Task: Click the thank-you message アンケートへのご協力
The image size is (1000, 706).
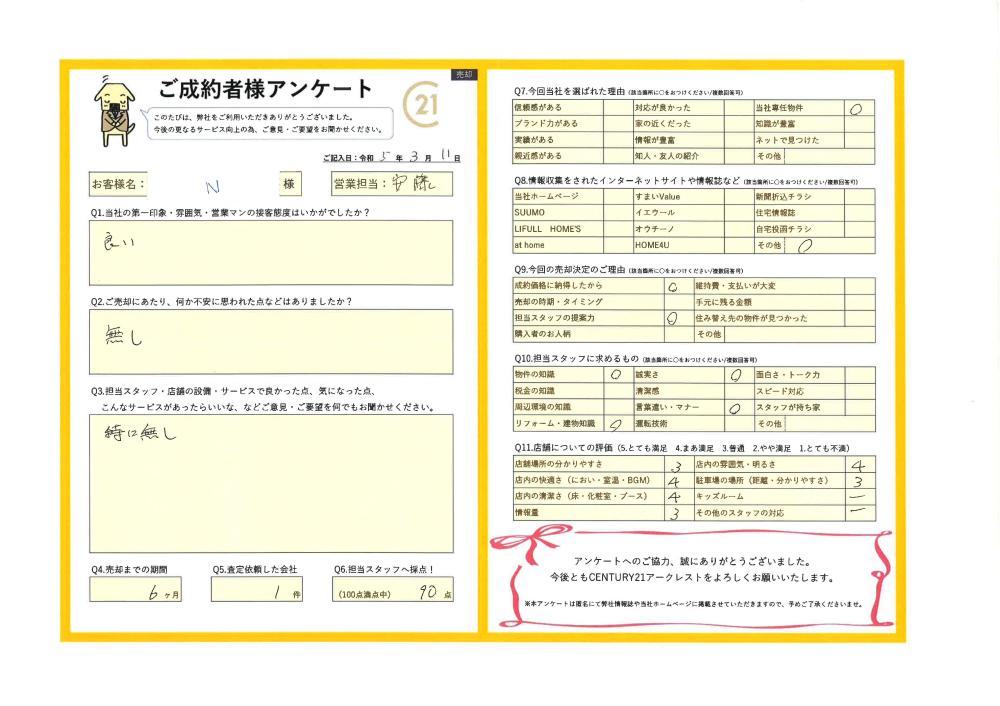Action: [692, 561]
